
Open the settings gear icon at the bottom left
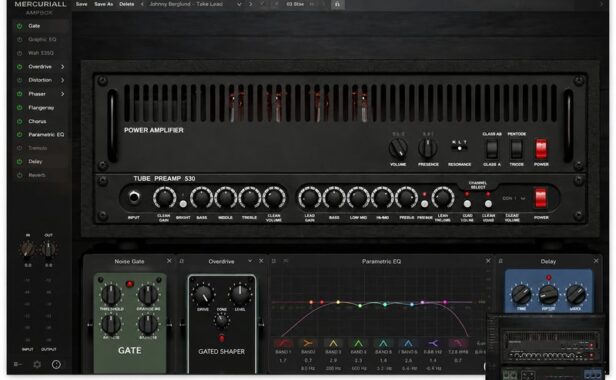37,365
